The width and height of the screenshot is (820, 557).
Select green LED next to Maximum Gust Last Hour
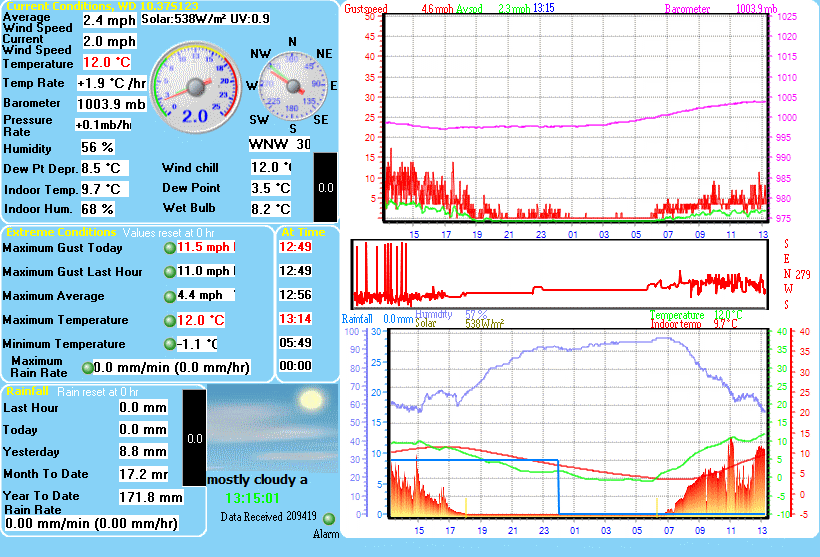point(169,272)
